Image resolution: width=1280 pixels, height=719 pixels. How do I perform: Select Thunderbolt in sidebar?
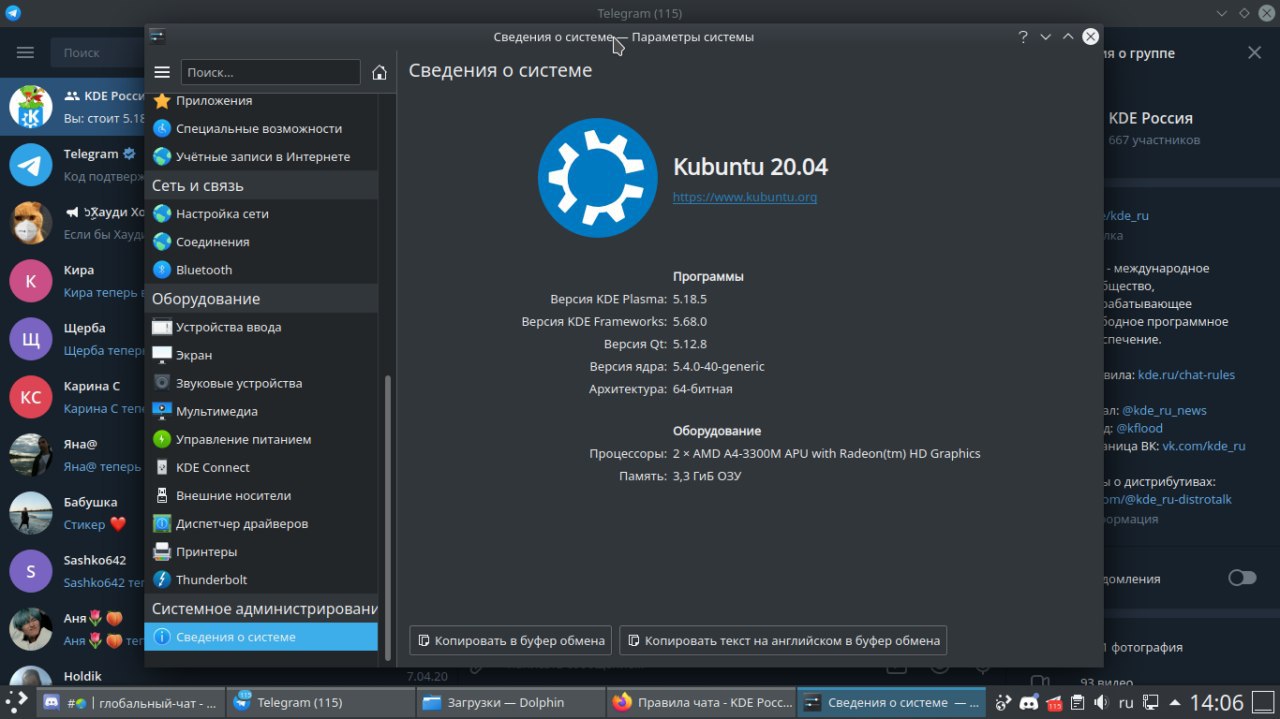coord(262,580)
